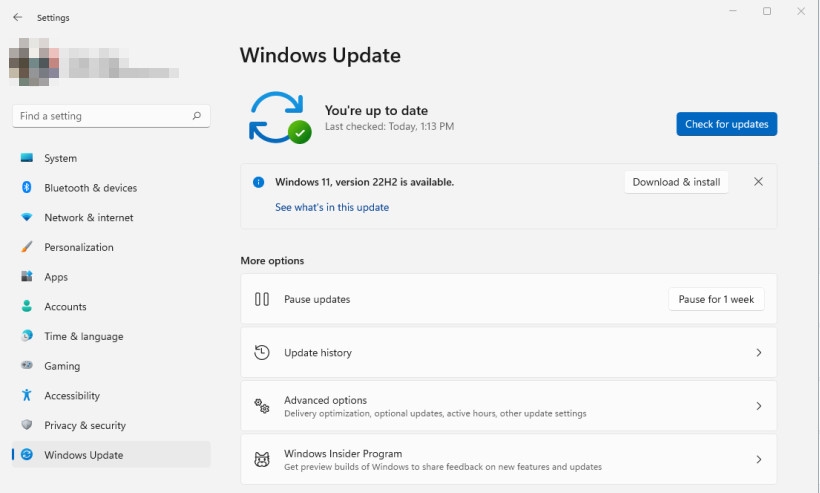Click the user profile avatar
The image size is (820, 493).
pyautogui.click(x=34, y=62)
